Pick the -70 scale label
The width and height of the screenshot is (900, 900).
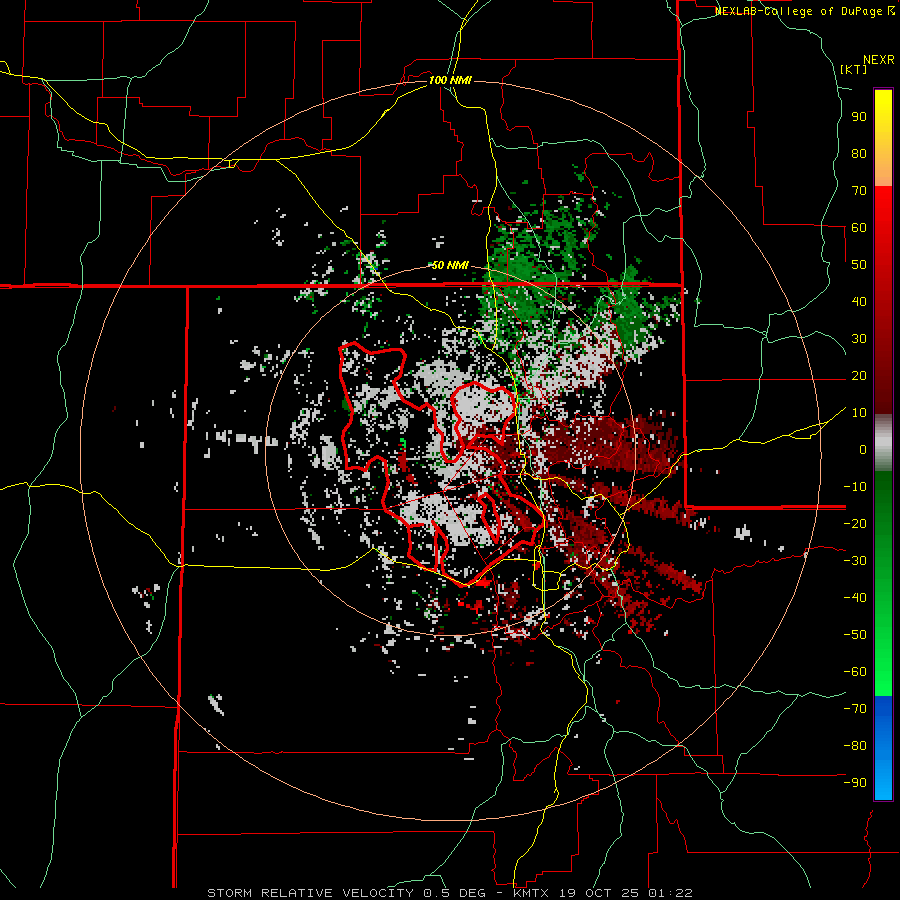855,709
